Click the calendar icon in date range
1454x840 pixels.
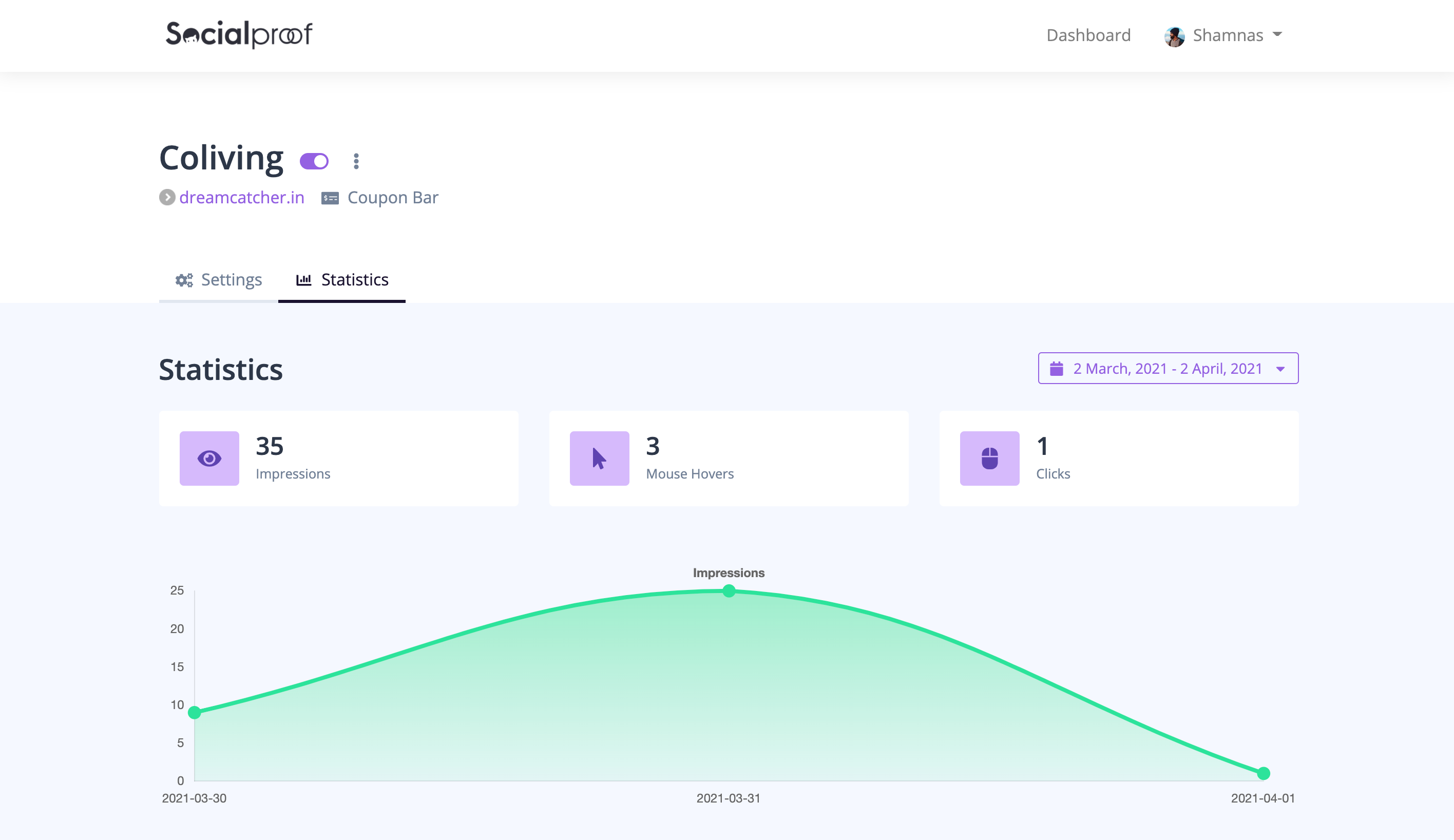(1056, 368)
